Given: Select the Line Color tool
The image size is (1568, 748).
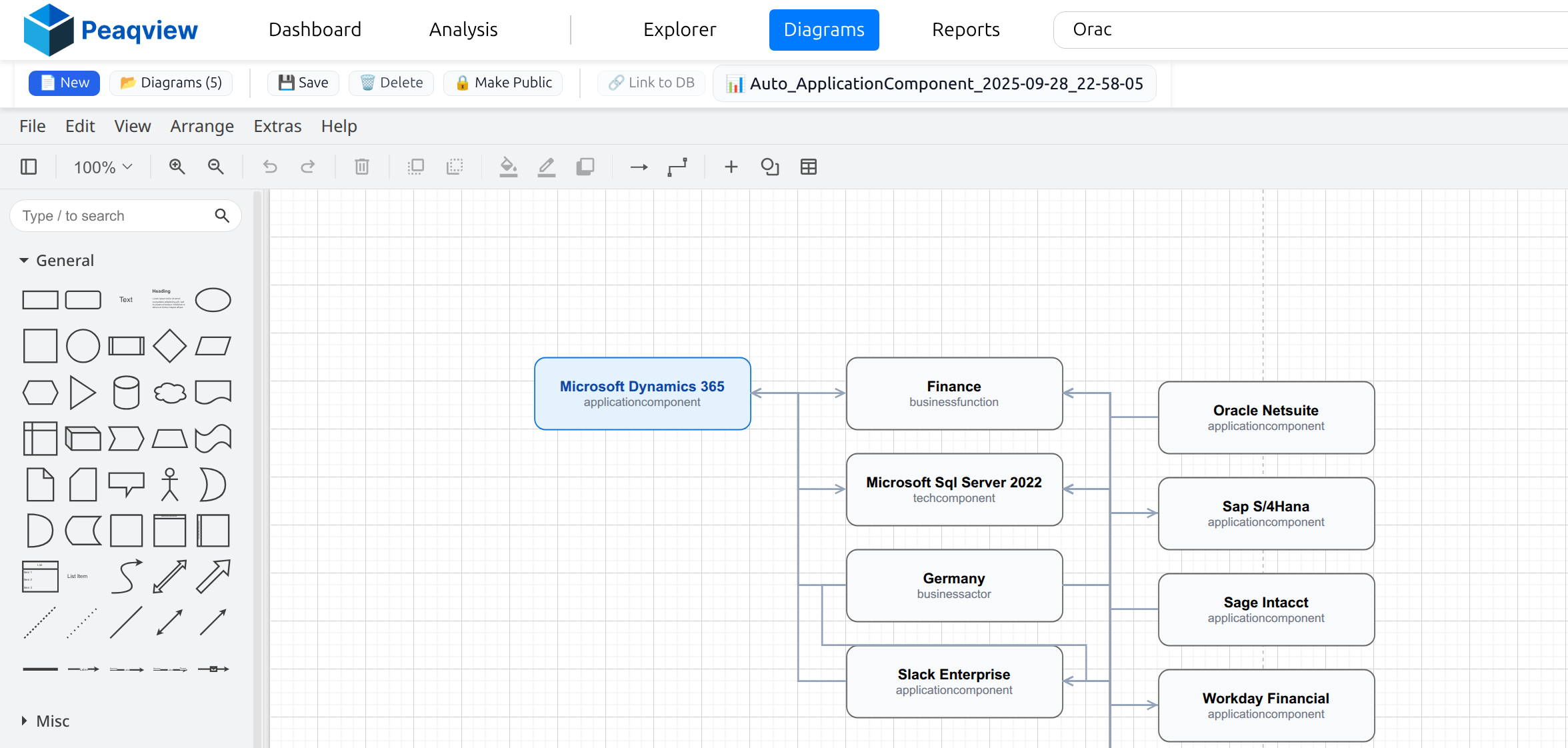Looking at the screenshot, I should 546,167.
